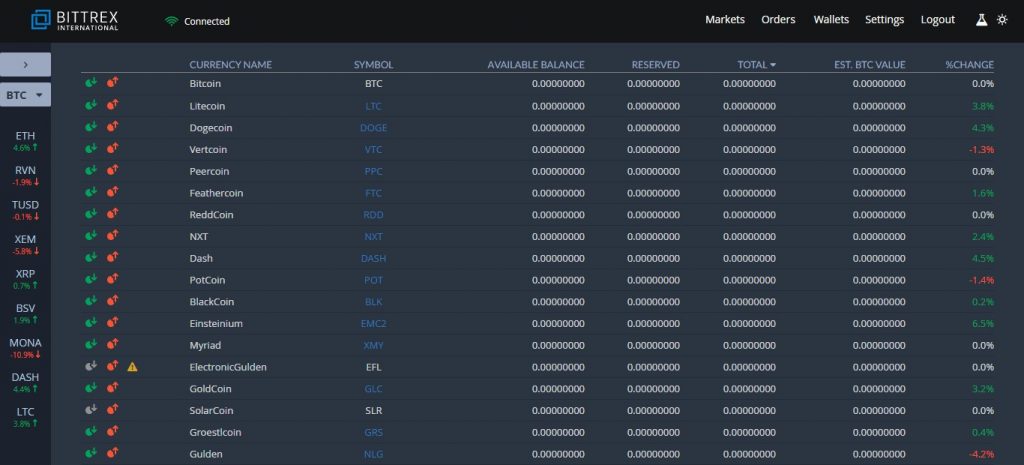Open the EMC2 symbol link
This screenshot has height=465, width=1024.
[374, 323]
